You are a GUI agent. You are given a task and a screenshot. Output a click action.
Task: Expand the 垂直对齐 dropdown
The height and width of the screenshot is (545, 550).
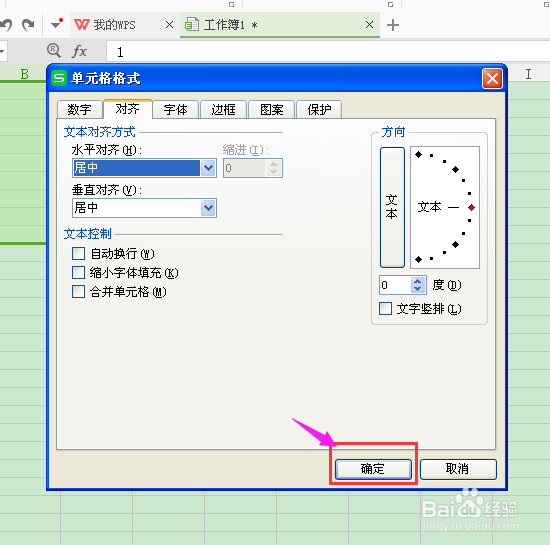coord(208,208)
